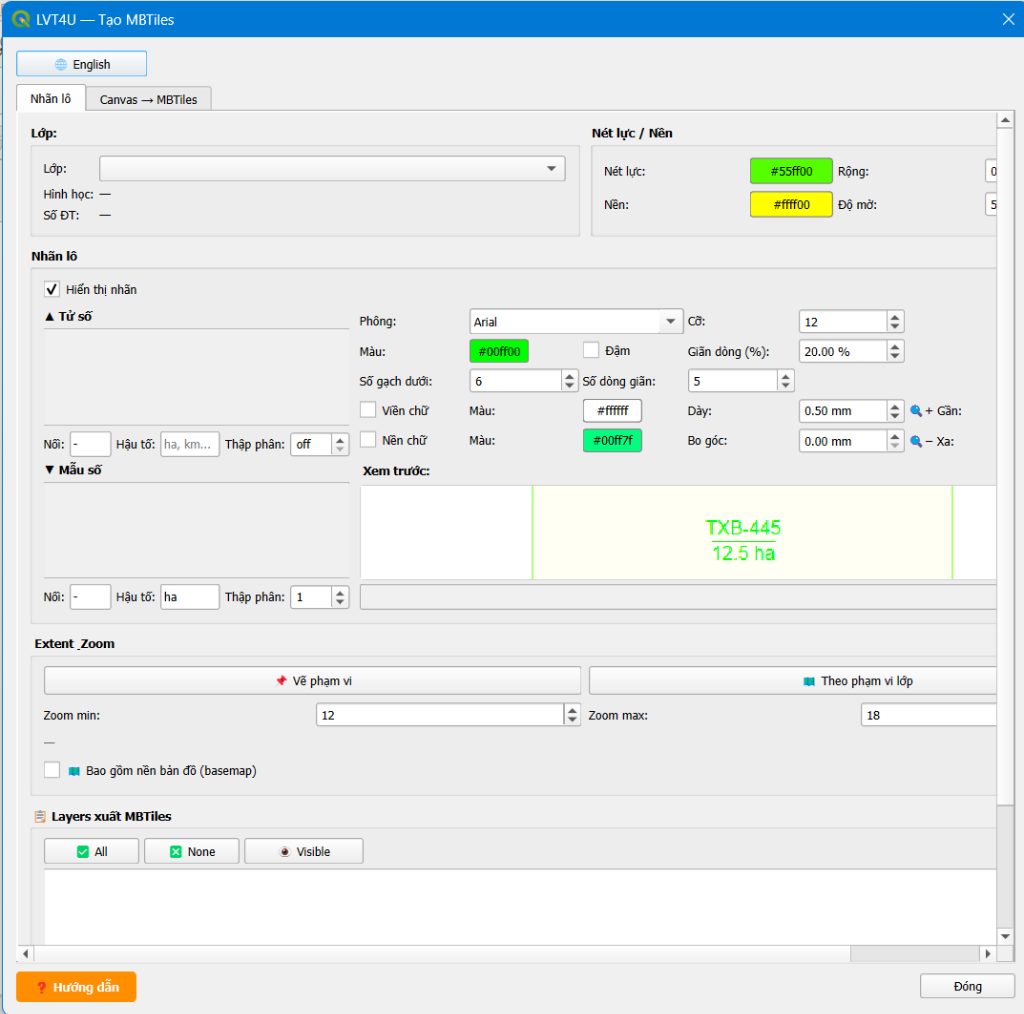This screenshot has width=1024, height=1014.
Task: Click the None layers button
Action: pos(192,851)
